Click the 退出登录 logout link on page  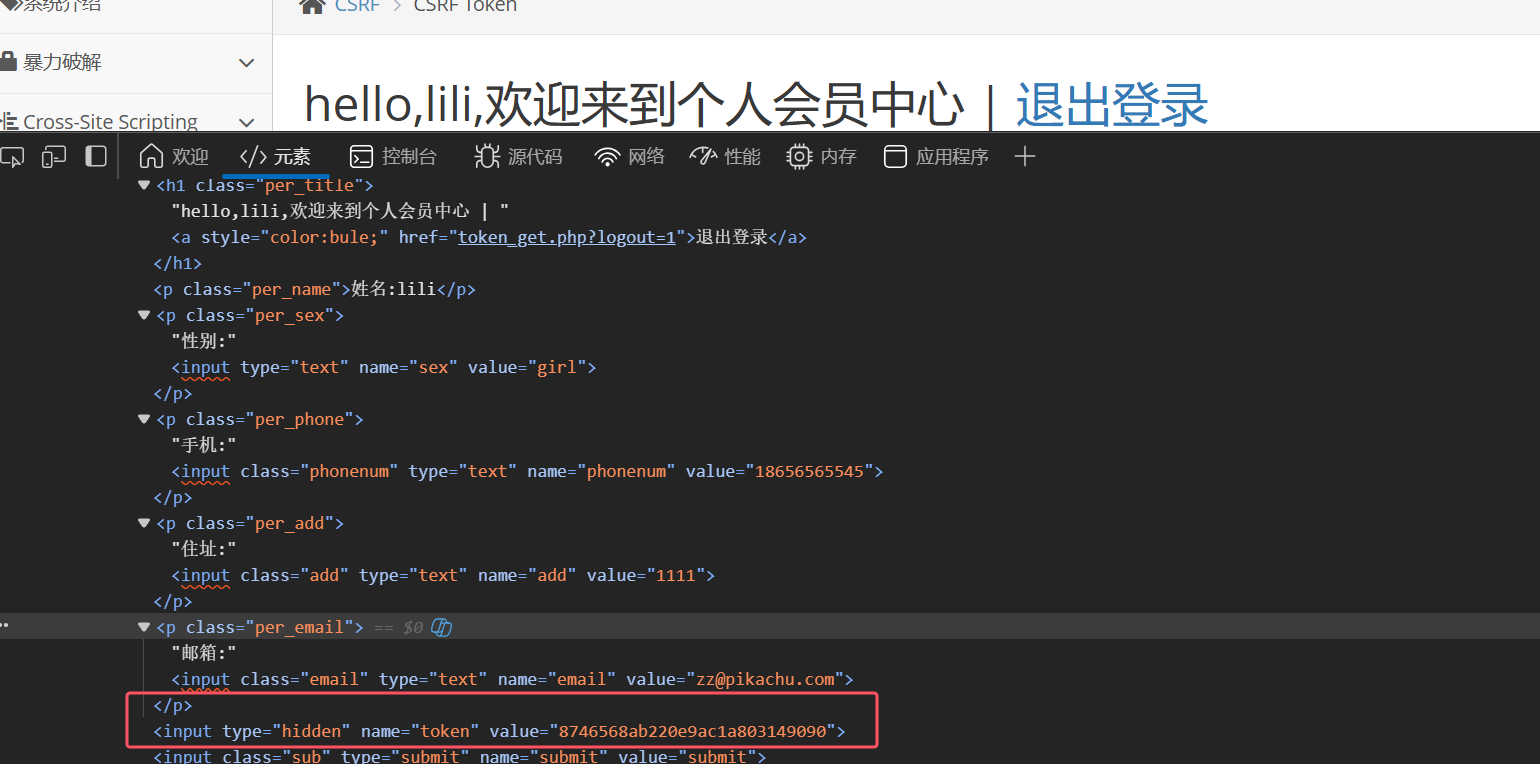1112,105
